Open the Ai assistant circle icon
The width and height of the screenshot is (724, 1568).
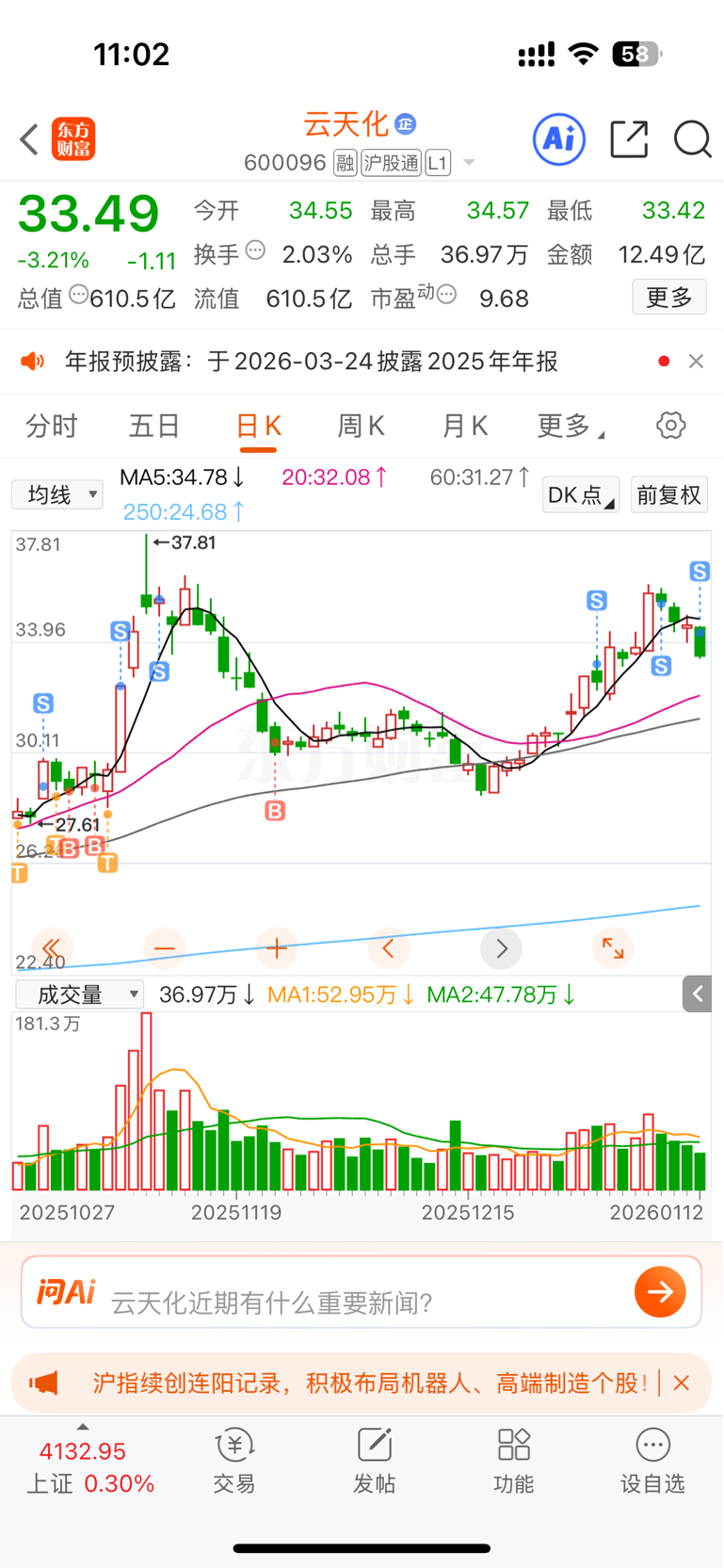pyautogui.click(x=559, y=139)
